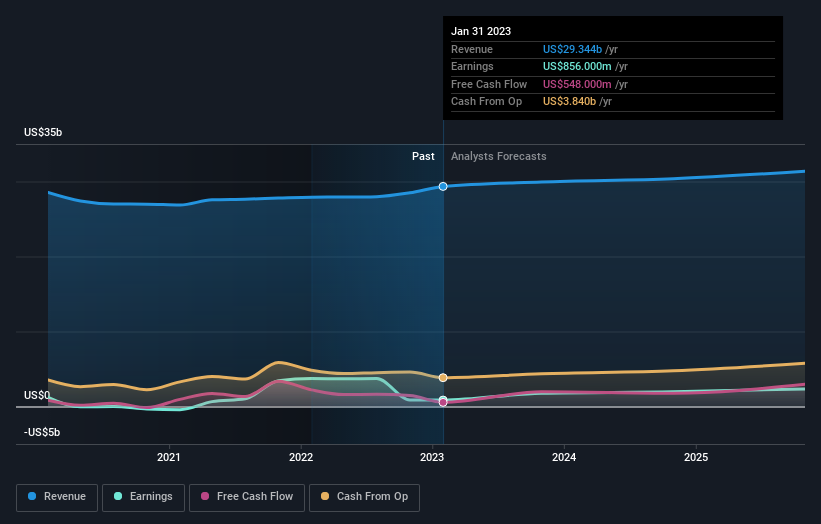Screen dimensions: 821x524
Task: Click the Jan 31 2023 tooltip date
Action: tap(481, 31)
